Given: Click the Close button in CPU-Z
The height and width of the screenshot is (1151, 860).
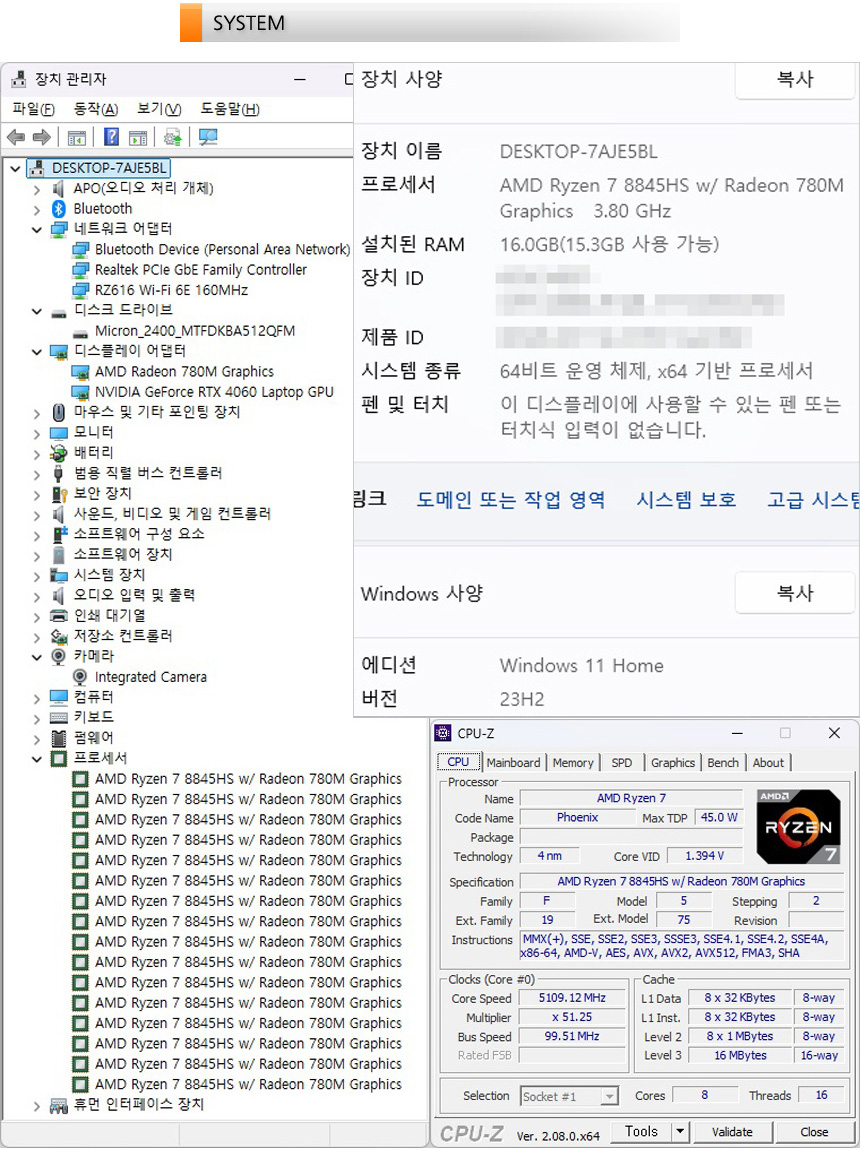Looking at the screenshot, I should (815, 1131).
